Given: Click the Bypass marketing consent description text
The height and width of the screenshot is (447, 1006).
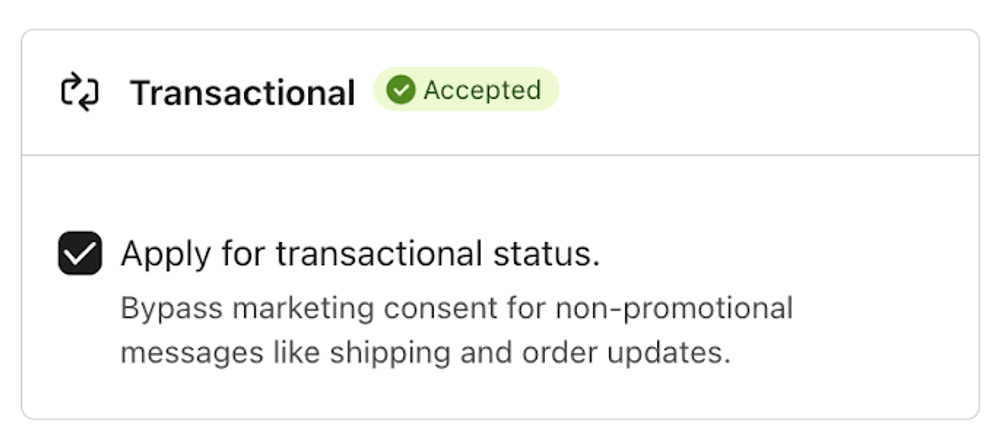Looking at the screenshot, I should [x=456, y=308].
